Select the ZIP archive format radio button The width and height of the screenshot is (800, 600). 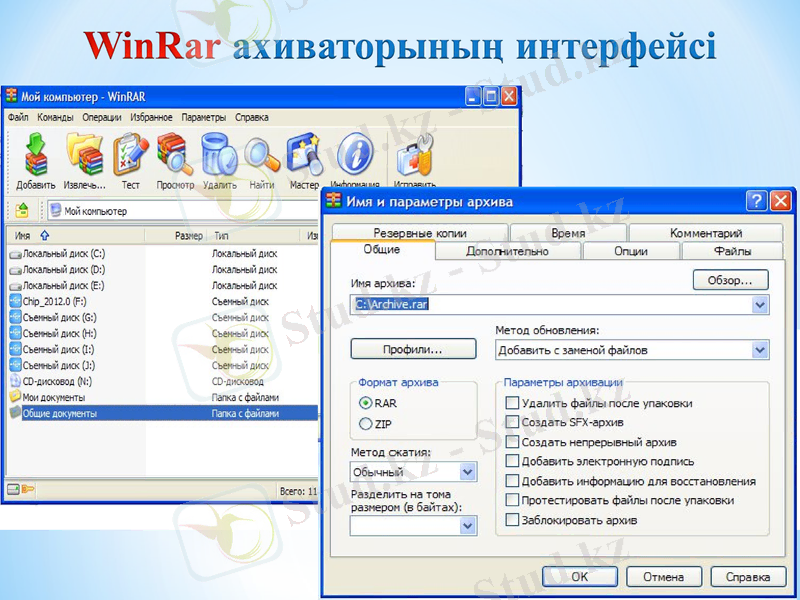tap(365, 425)
